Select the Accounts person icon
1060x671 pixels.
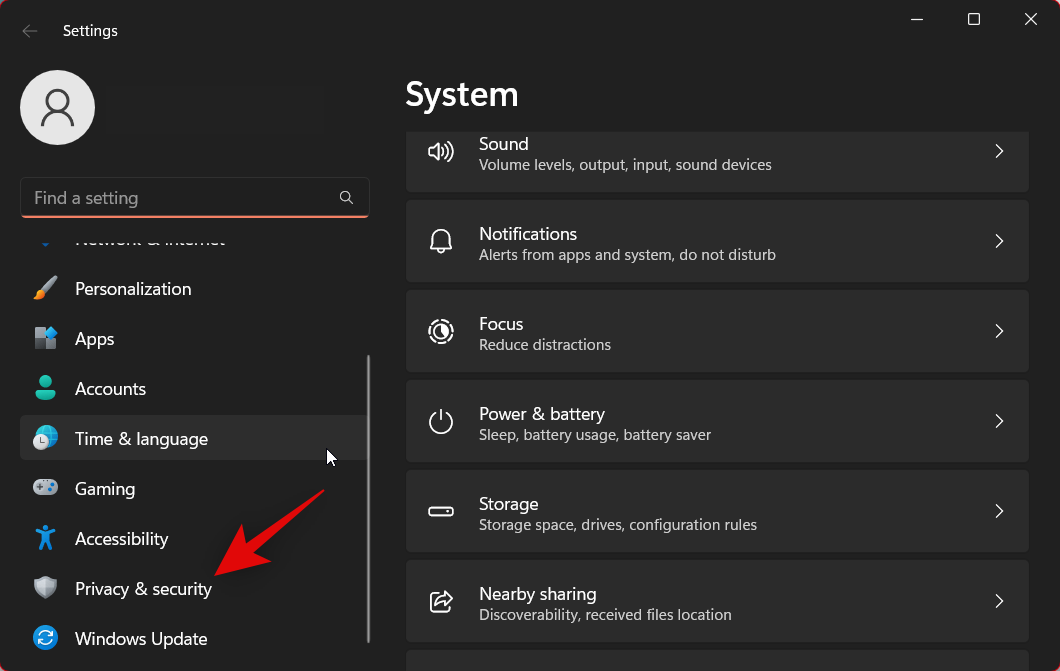tap(46, 389)
